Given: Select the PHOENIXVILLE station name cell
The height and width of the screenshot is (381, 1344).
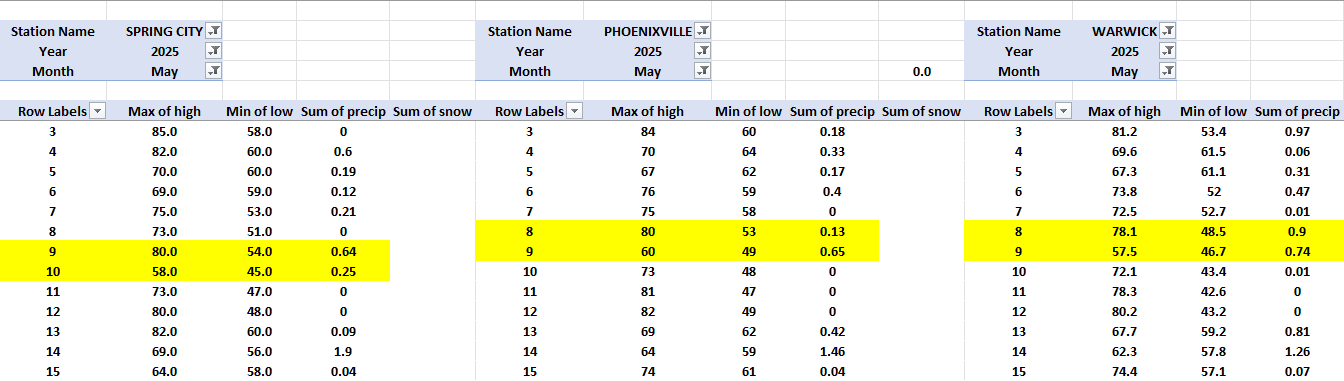Looking at the screenshot, I should pyautogui.click(x=648, y=31).
